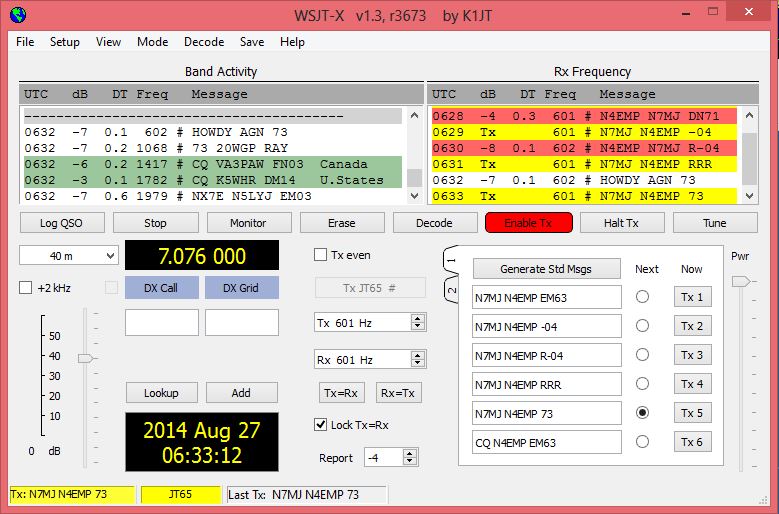779x514 pixels.
Task: Click the CQ N4EMP EM63 message field
Action: (x=546, y=441)
